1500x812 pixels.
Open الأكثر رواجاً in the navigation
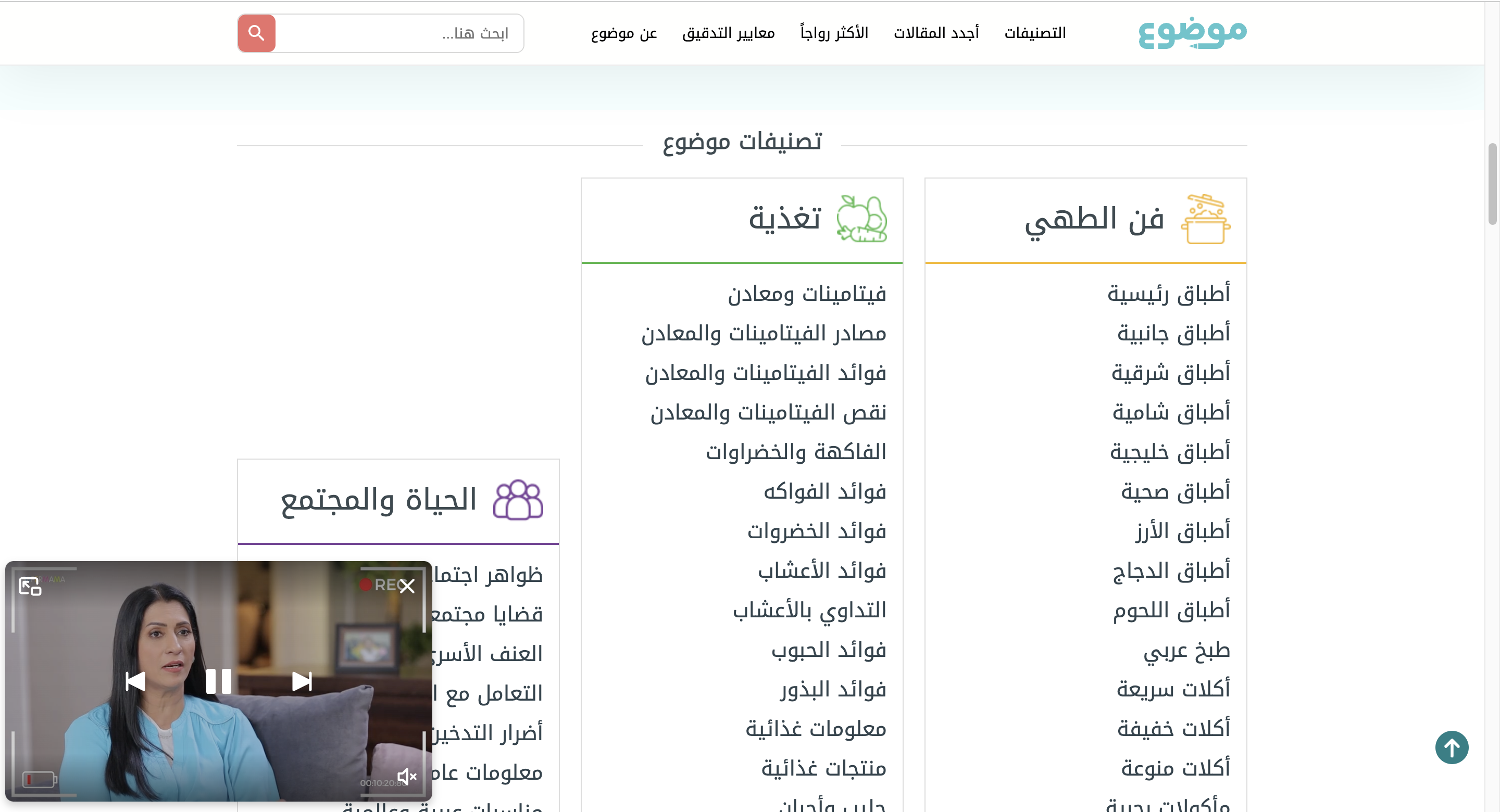(x=834, y=33)
